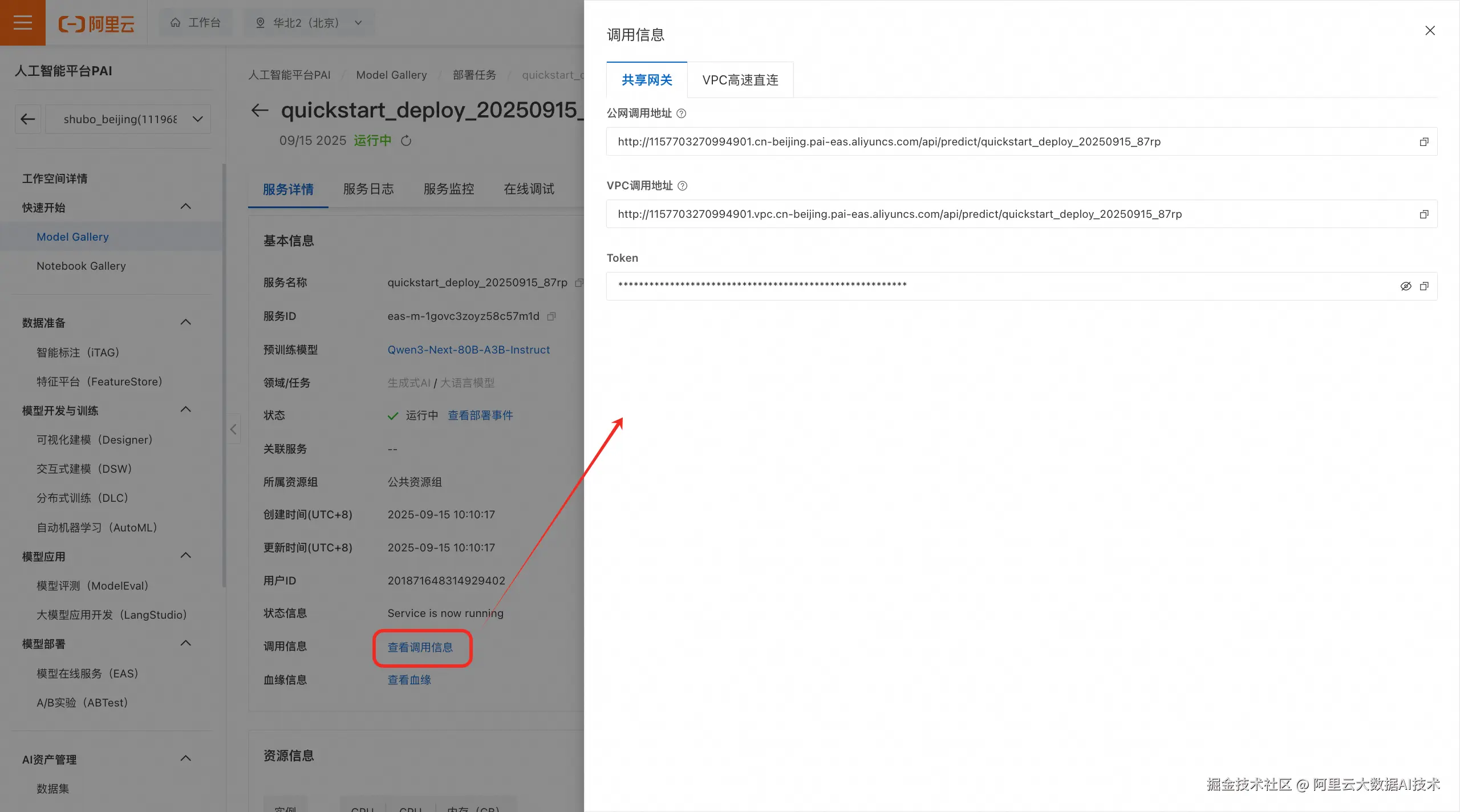Click 人工智能平台PAI in the breadcrumb
The width and height of the screenshot is (1460, 812).
(289, 75)
